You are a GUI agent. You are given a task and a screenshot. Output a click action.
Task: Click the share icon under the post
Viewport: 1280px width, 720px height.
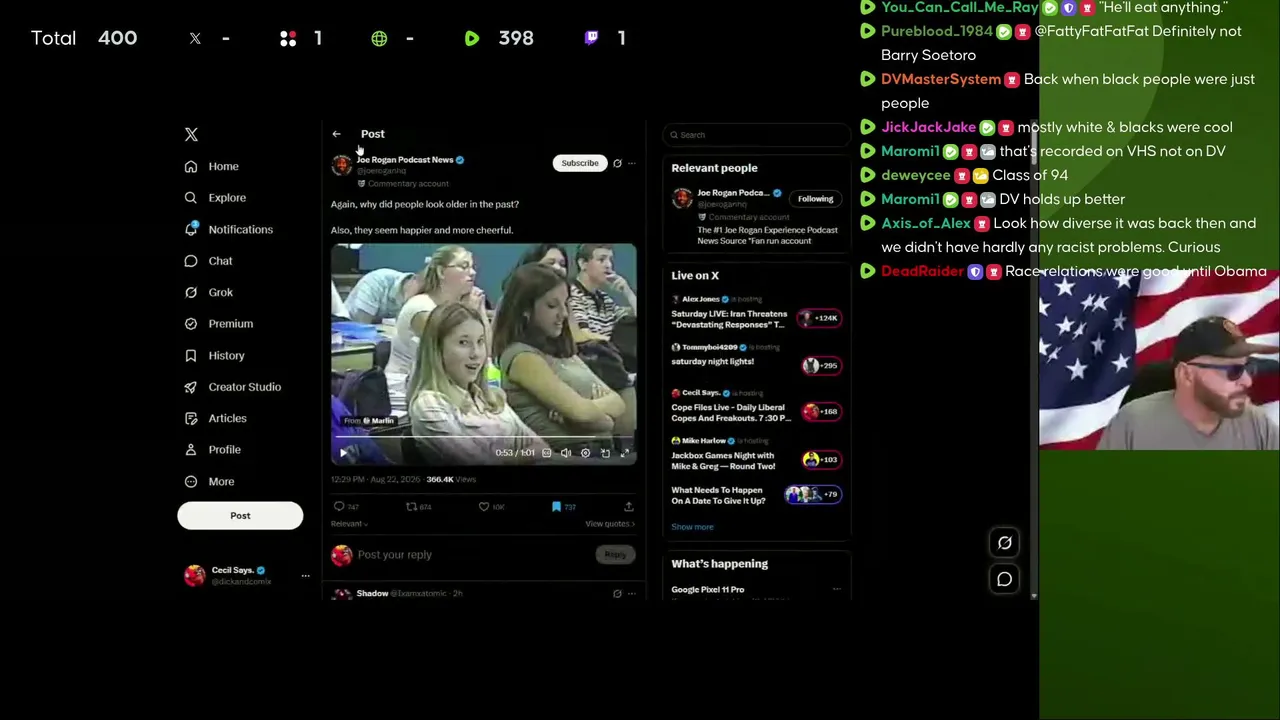click(628, 507)
